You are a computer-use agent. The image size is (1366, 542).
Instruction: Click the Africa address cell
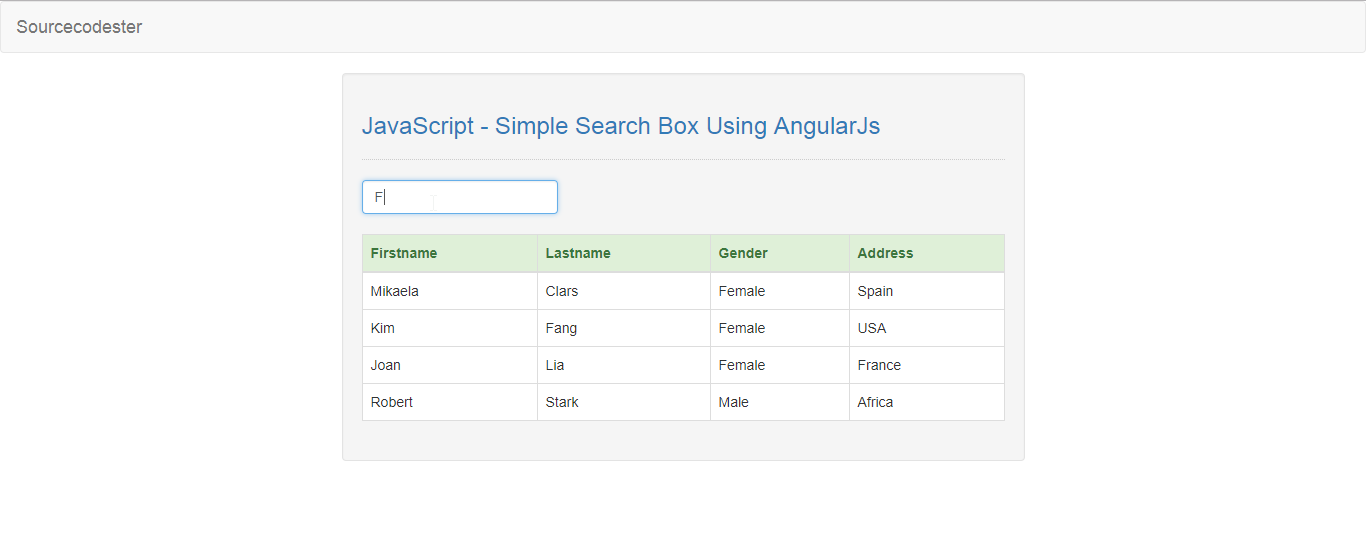click(x=927, y=402)
